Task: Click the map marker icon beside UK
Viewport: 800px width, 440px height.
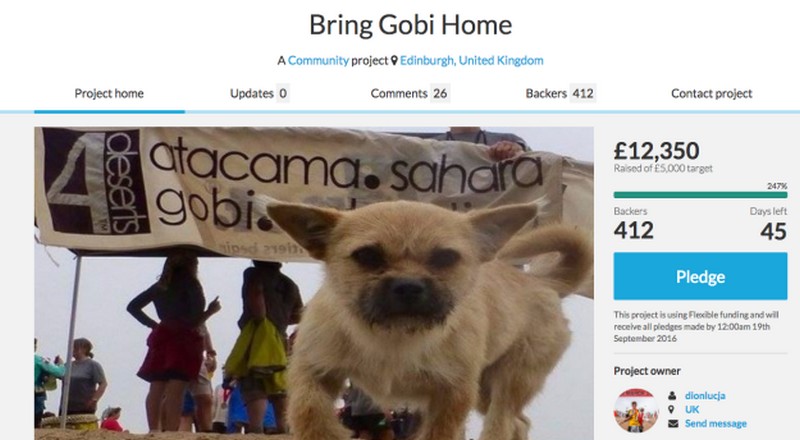Action: pos(672,409)
